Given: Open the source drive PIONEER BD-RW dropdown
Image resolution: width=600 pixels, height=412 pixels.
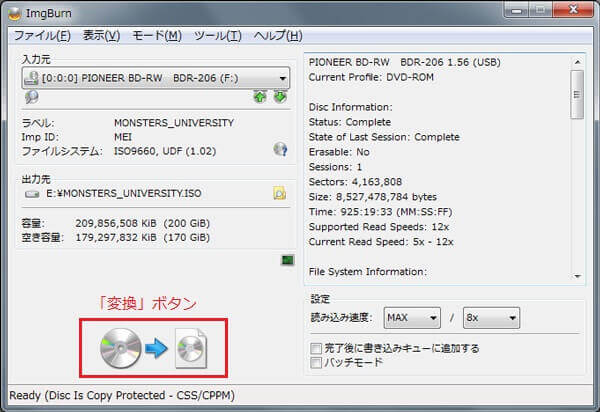Looking at the screenshot, I should click(156, 78).
